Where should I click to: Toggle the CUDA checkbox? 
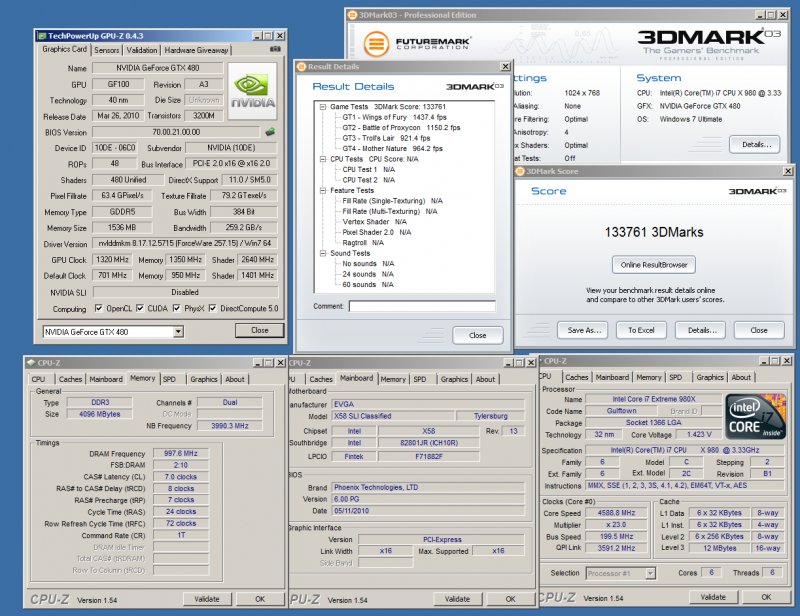click(140, 308)
